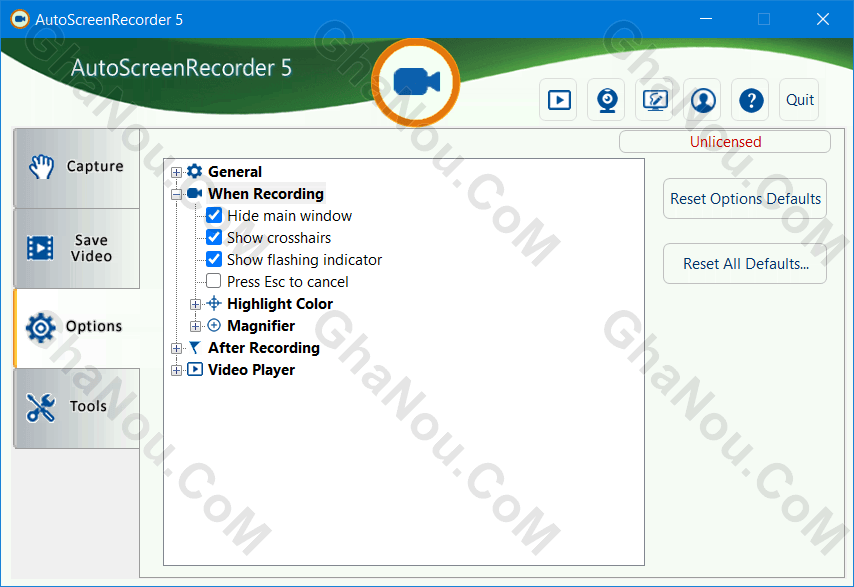854x587 pixels.
Task: Select the Magnifier tree label
Action: [x=261, y=326]
